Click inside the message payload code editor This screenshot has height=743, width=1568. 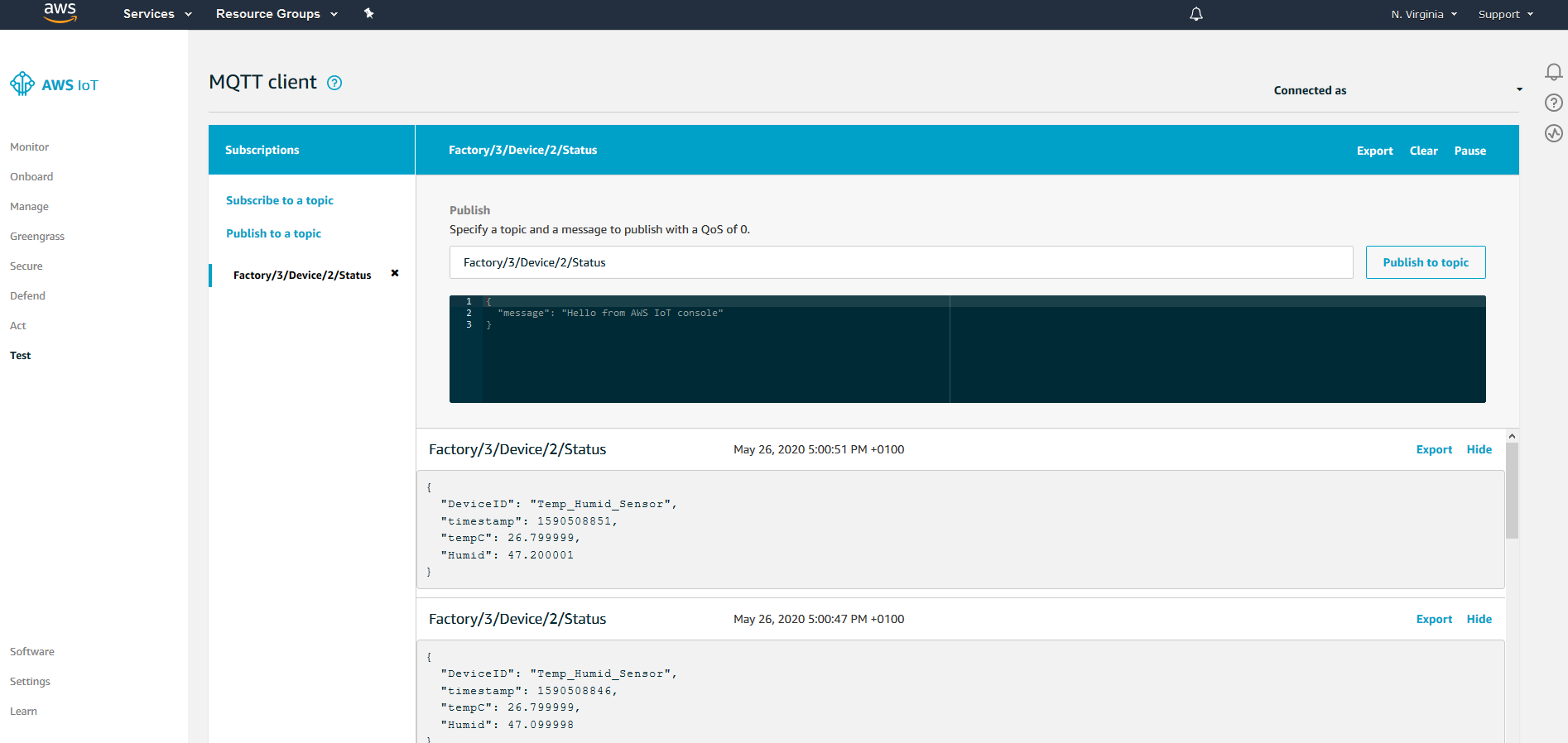coord(967,349)
